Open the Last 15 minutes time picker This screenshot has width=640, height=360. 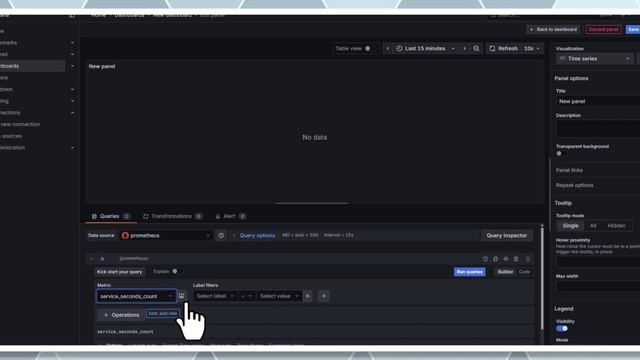pyautogui.click(x=426, y=49)
